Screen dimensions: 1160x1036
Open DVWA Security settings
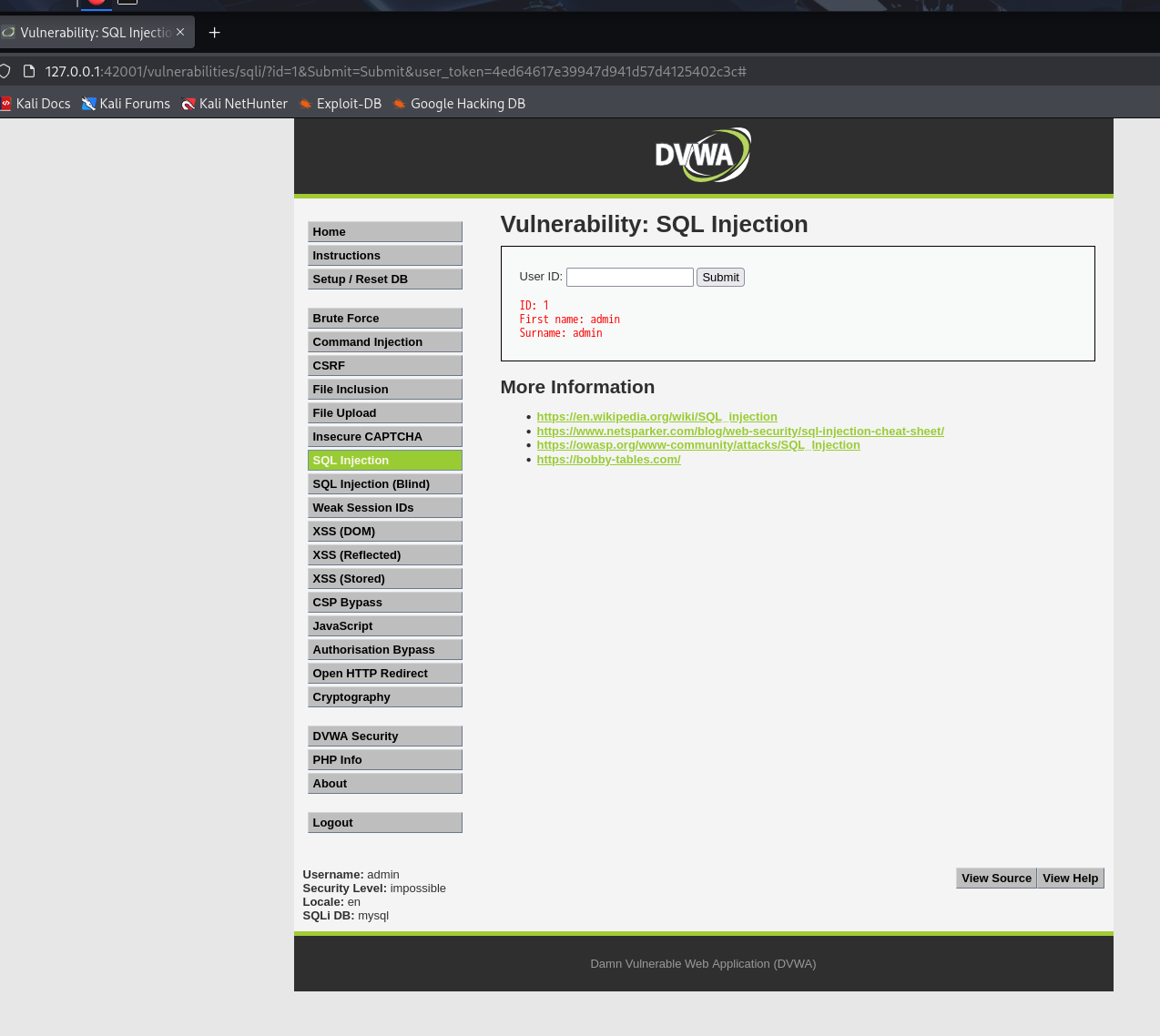385,736
